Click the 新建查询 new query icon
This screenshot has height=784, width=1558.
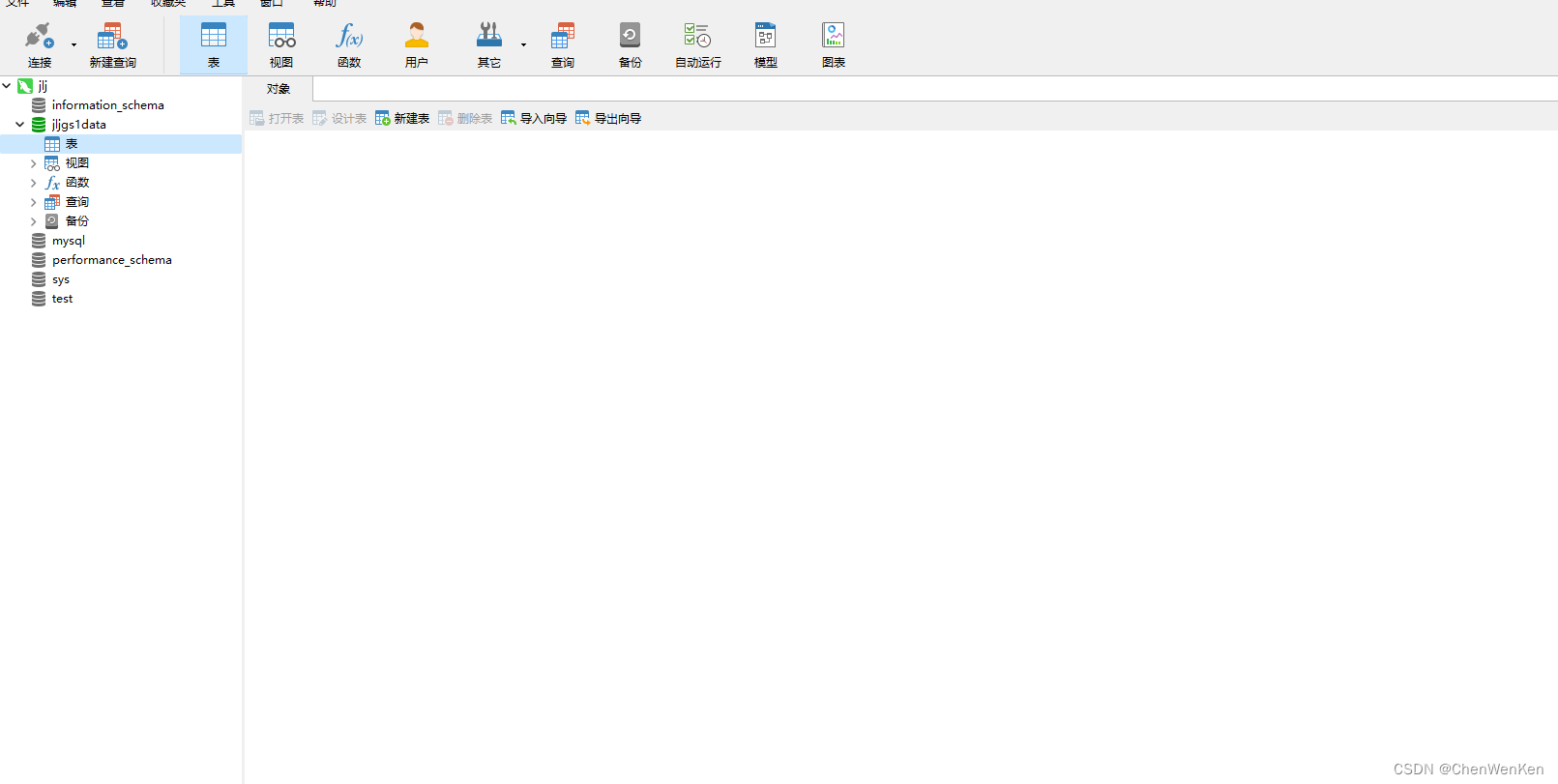pos(112,37)
